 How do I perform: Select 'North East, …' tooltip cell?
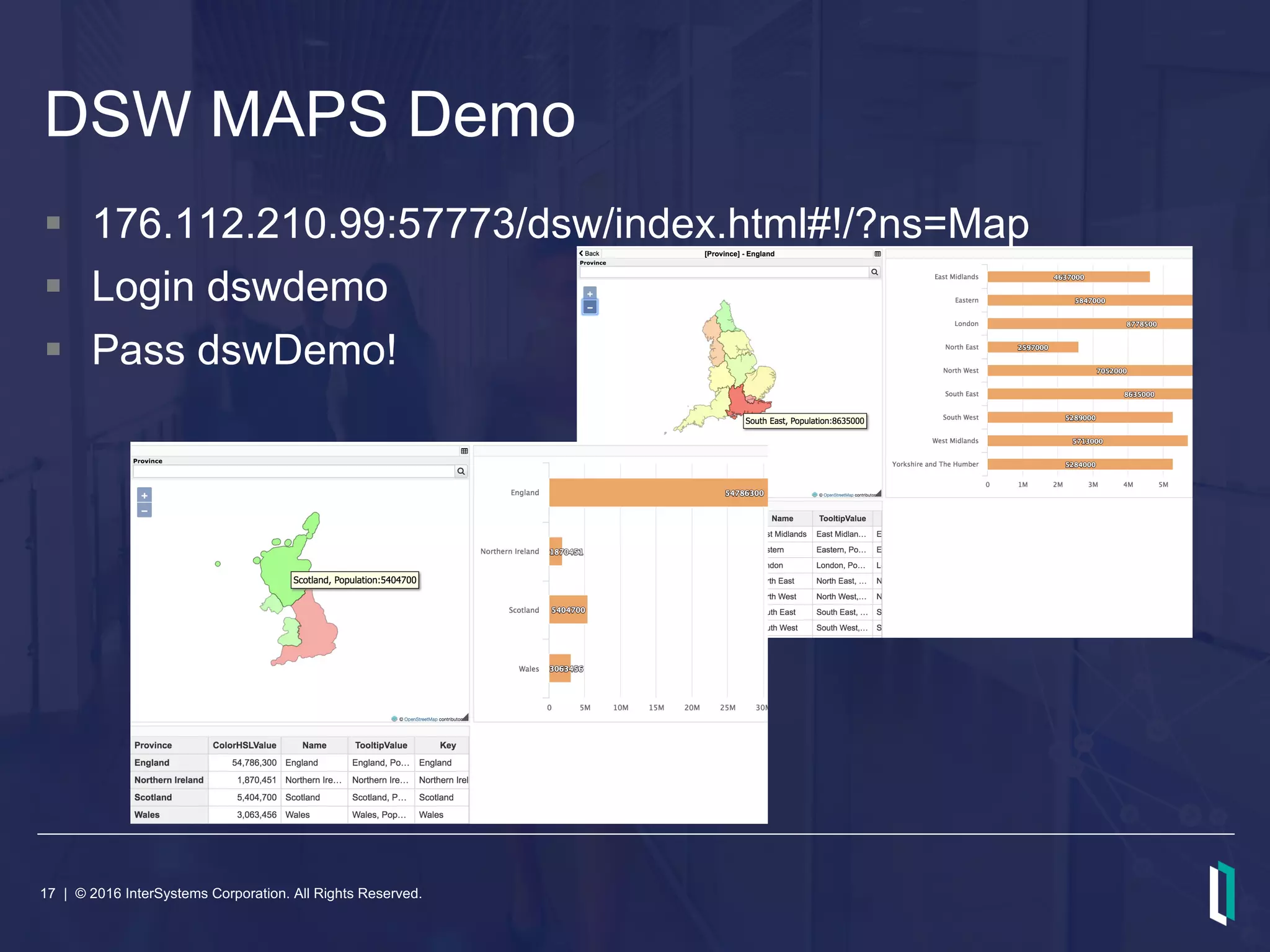pos(841,581)
